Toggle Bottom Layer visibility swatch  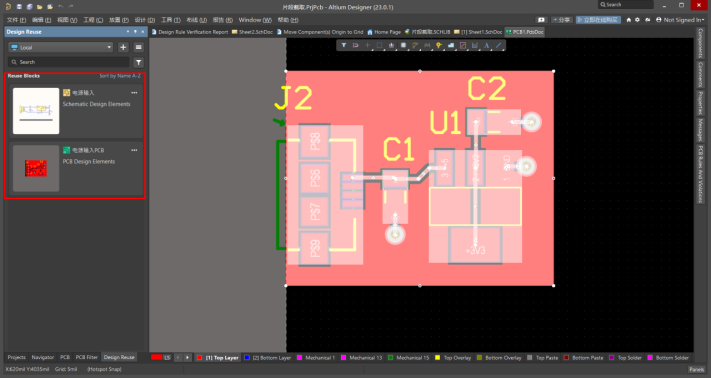pyautogui.click(x=247, y=358)
